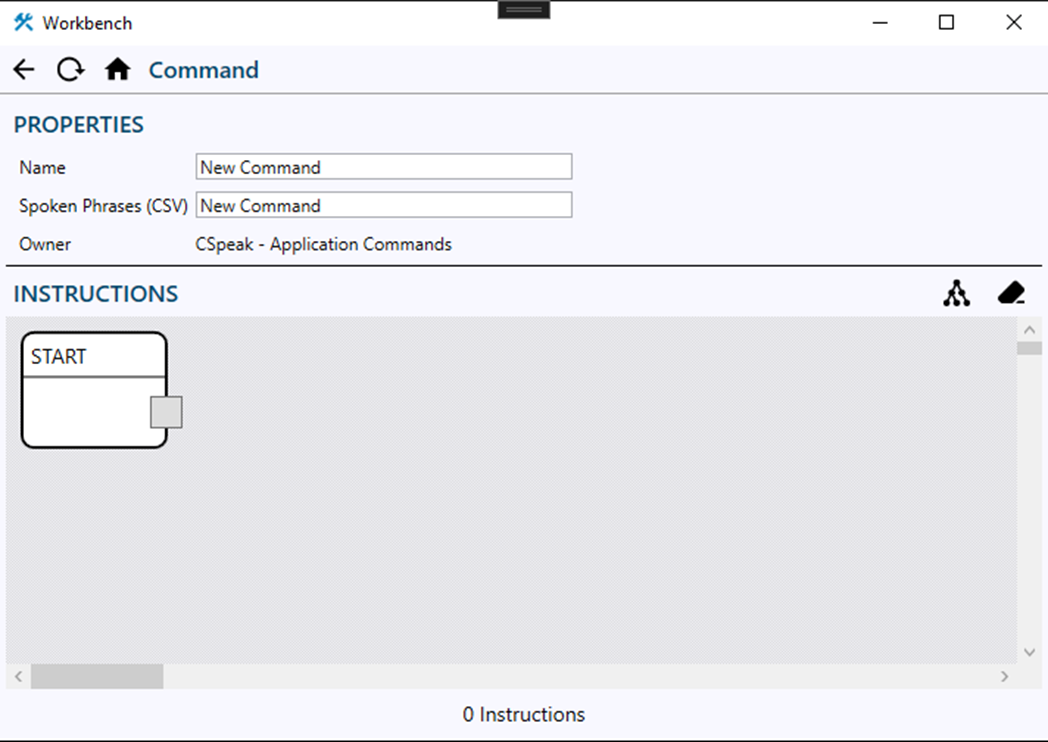Click the auto-arrange hierarchy icon in Instructions
1048x742 pixels.
click(x=957, y=294)
